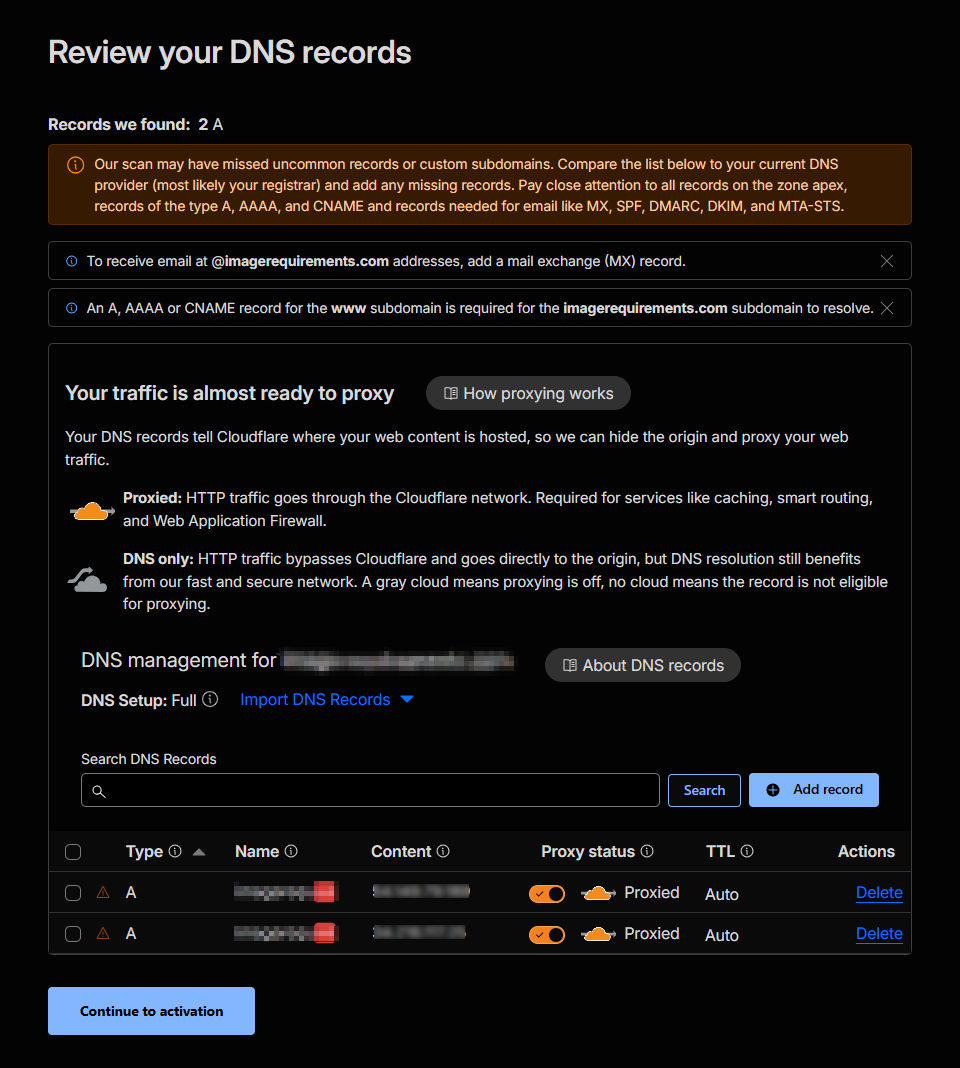Dismiss the MX record email notice
The height and width of the screenshot is (1068, 960).
(x=886, y=261)
